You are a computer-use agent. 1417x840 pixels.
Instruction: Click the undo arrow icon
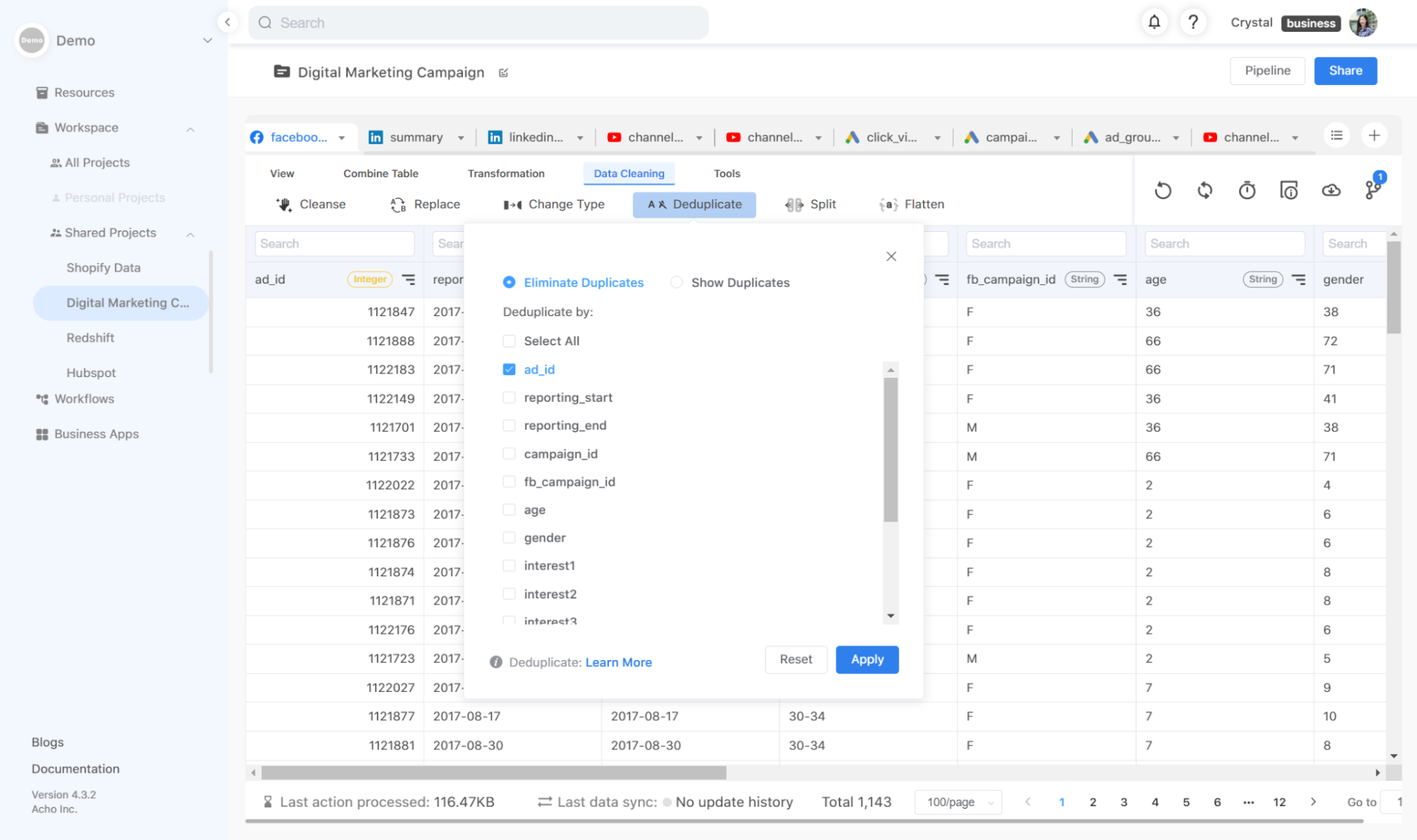[x=1163, y=191]
